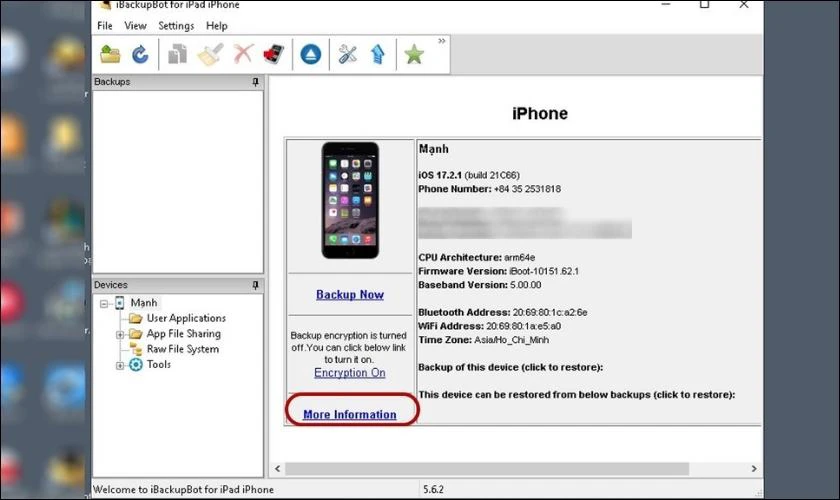Image resolution: width=840 pixels, height=500 pixels.
Task: Select App File Sharing folder
Action: 184,334
